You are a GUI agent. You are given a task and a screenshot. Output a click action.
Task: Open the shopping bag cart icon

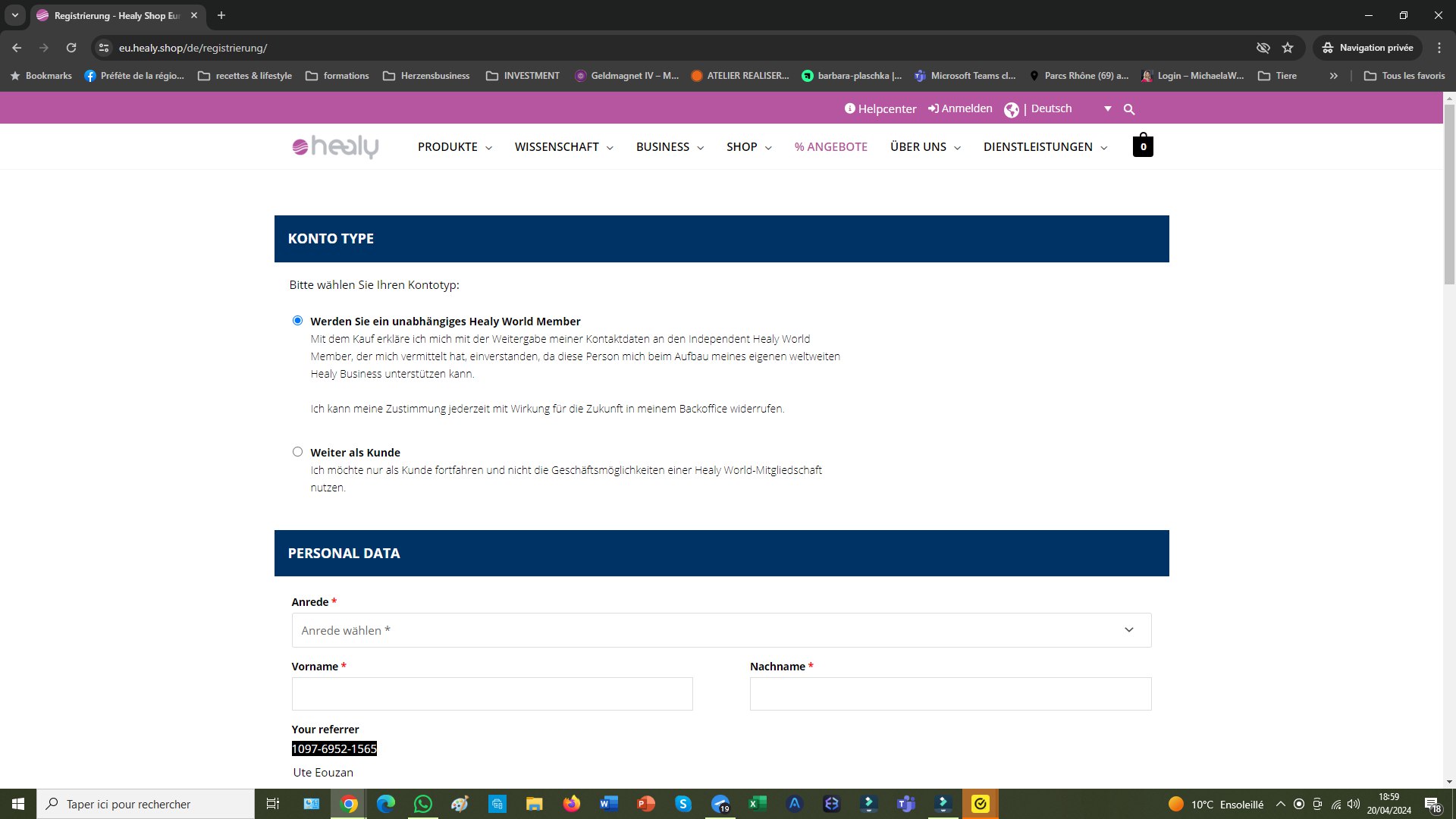(1143, 146)
